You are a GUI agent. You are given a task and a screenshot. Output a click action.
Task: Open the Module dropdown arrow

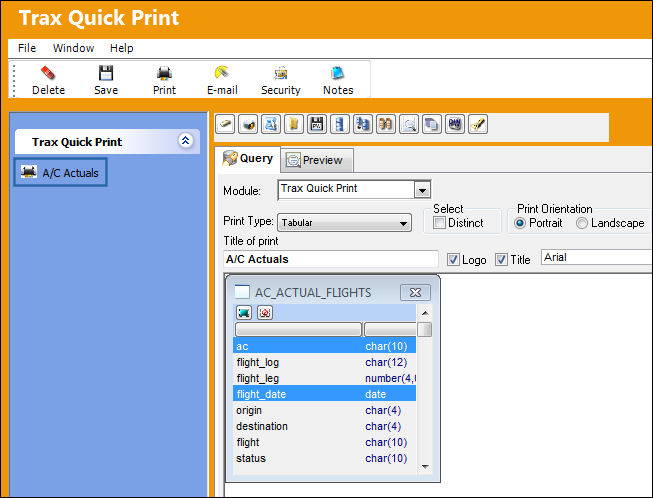click(422, 191)
